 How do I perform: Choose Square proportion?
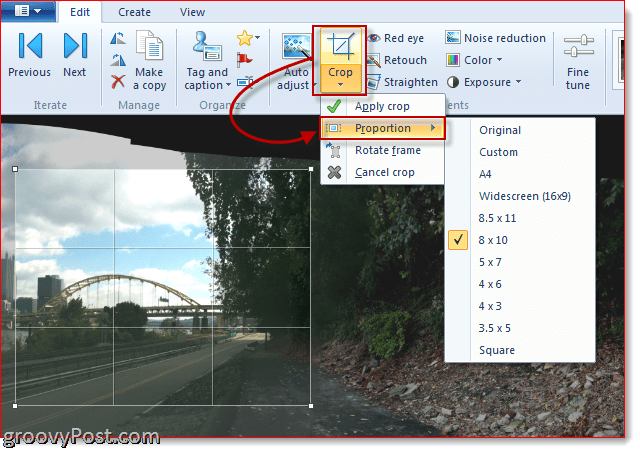(x=520, y=351)
